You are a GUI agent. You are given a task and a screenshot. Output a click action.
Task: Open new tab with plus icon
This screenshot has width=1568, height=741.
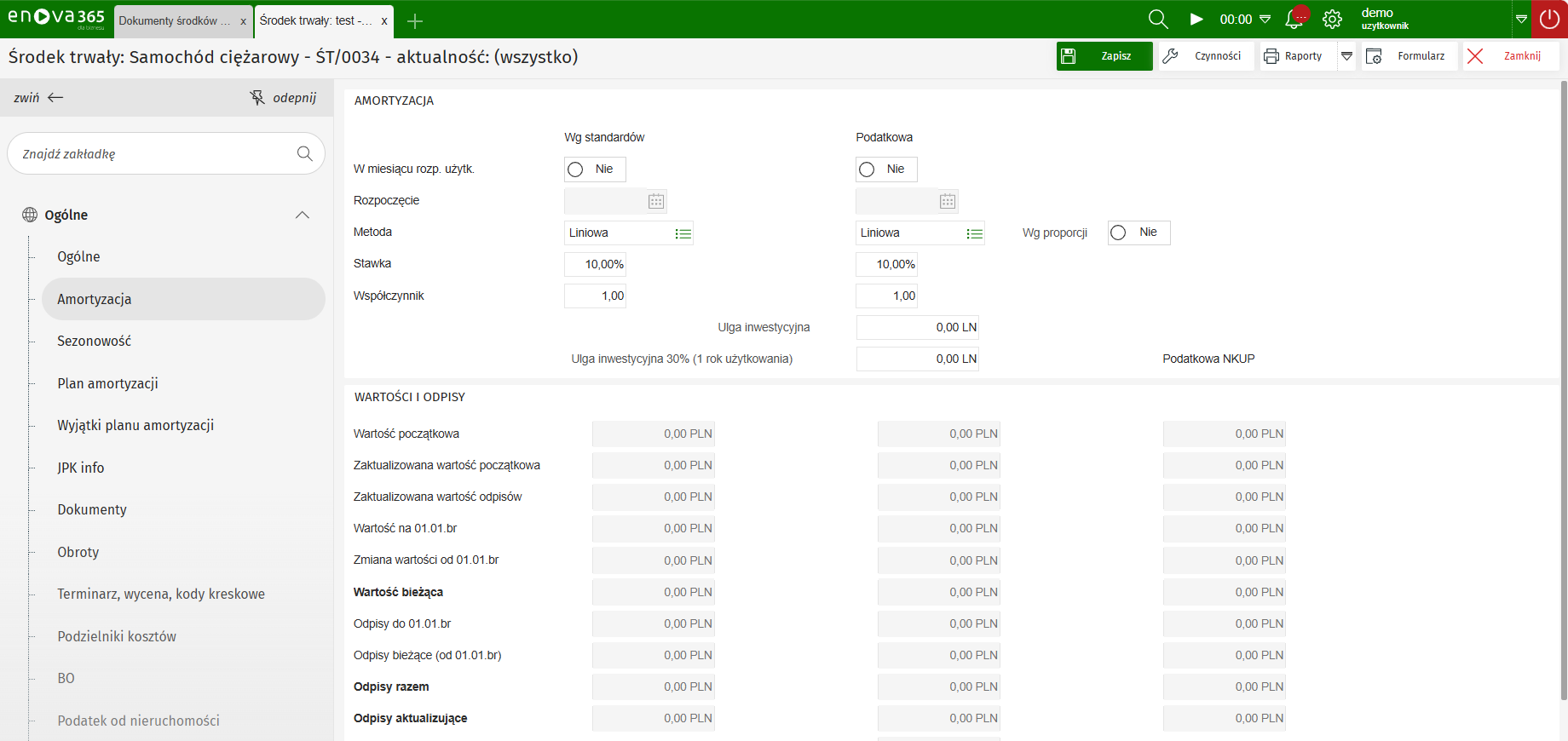point(415,21)
